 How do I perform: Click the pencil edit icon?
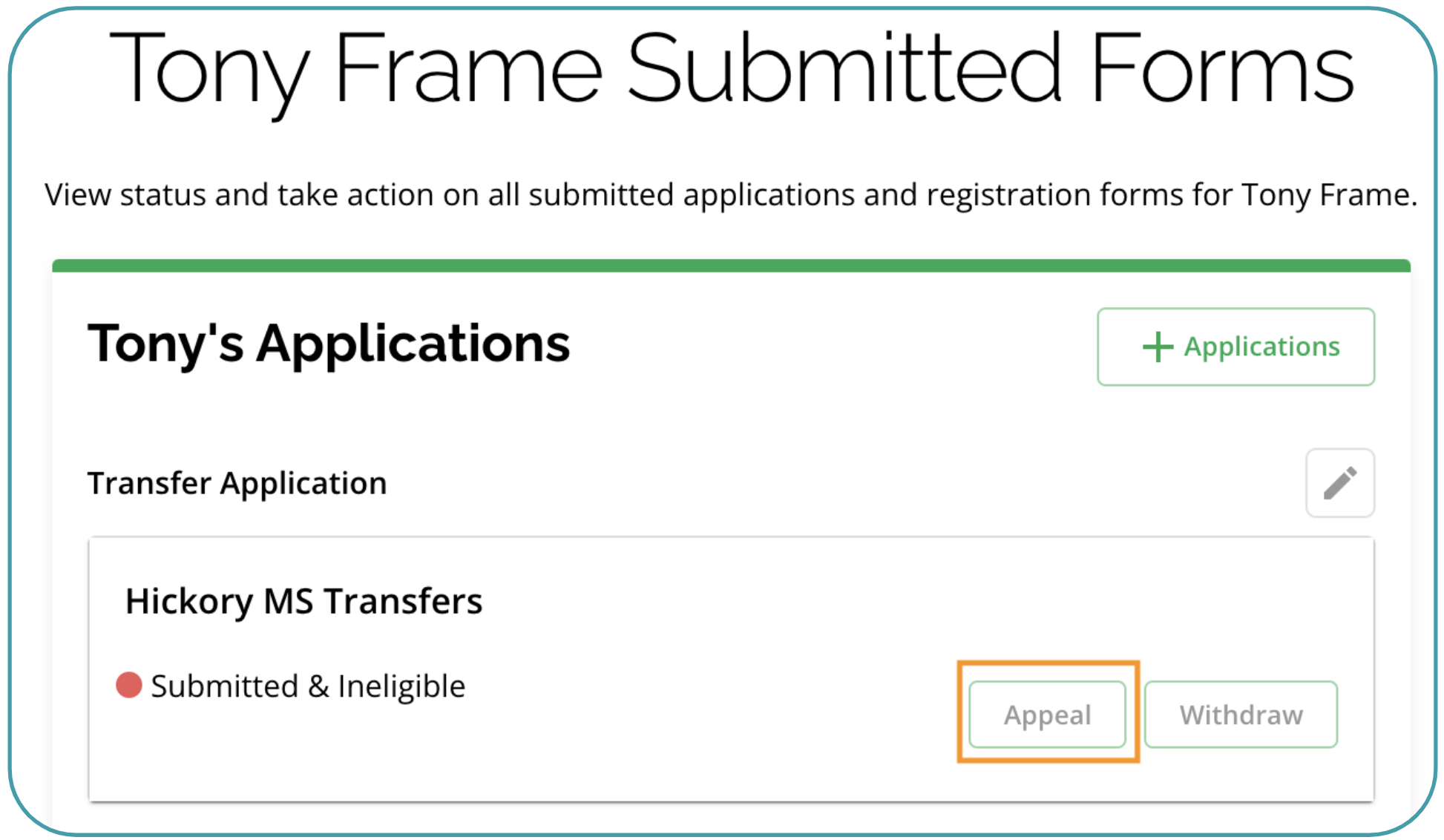pos(1339,483)
